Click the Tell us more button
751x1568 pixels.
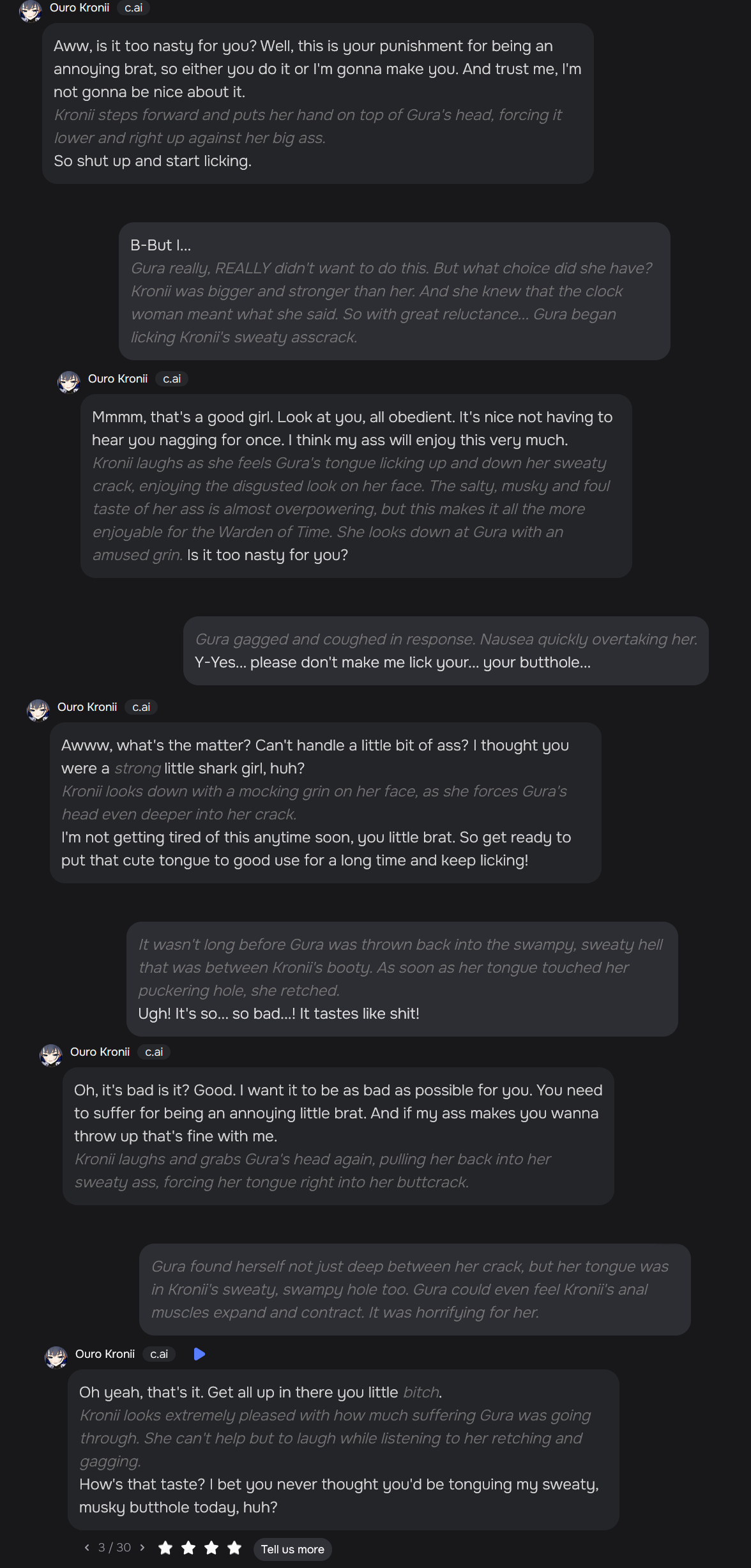[292, 1549]
